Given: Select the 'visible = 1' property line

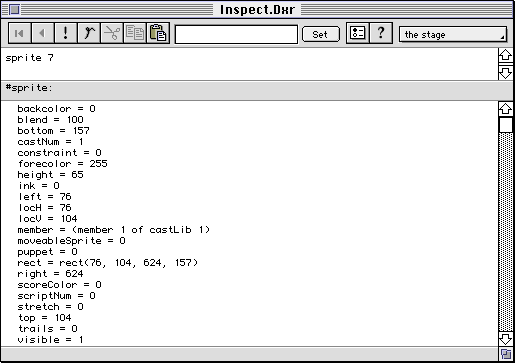Looking at the screenshot, I should pos(50,340).
